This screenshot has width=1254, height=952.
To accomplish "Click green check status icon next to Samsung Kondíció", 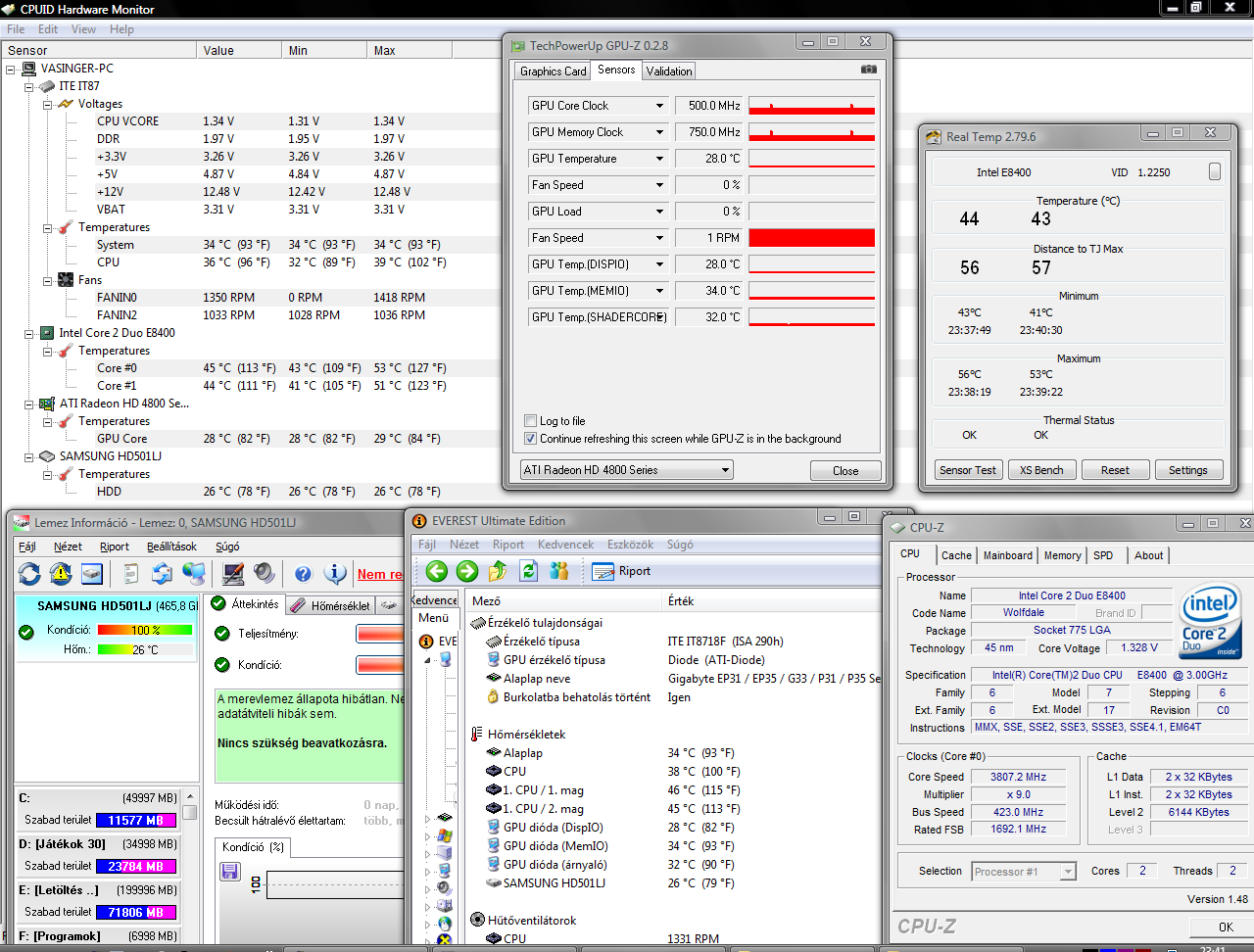I will [x=26, y=632].
